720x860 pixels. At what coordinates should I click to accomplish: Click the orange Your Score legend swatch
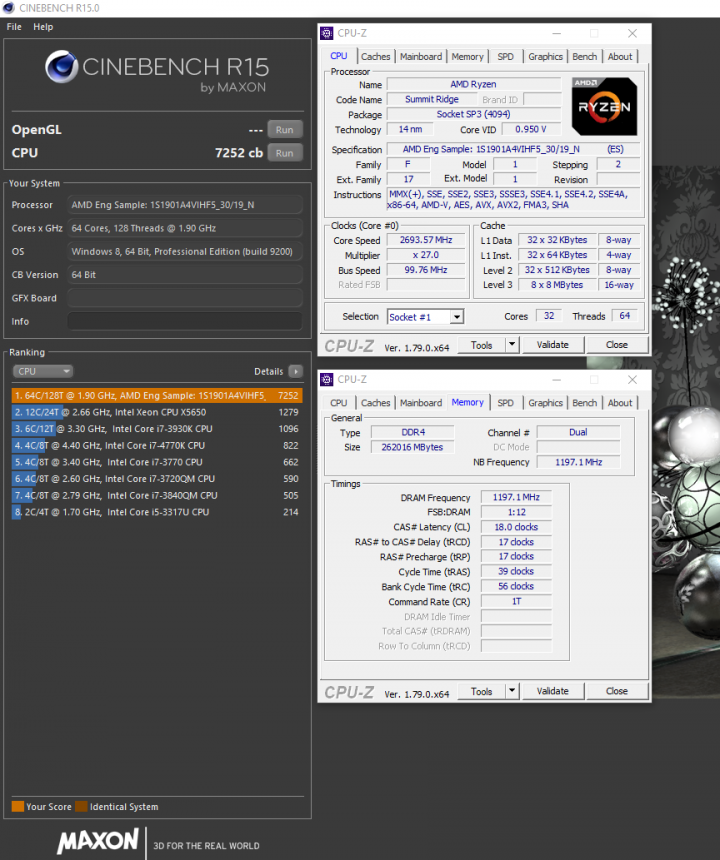(18, 806)
